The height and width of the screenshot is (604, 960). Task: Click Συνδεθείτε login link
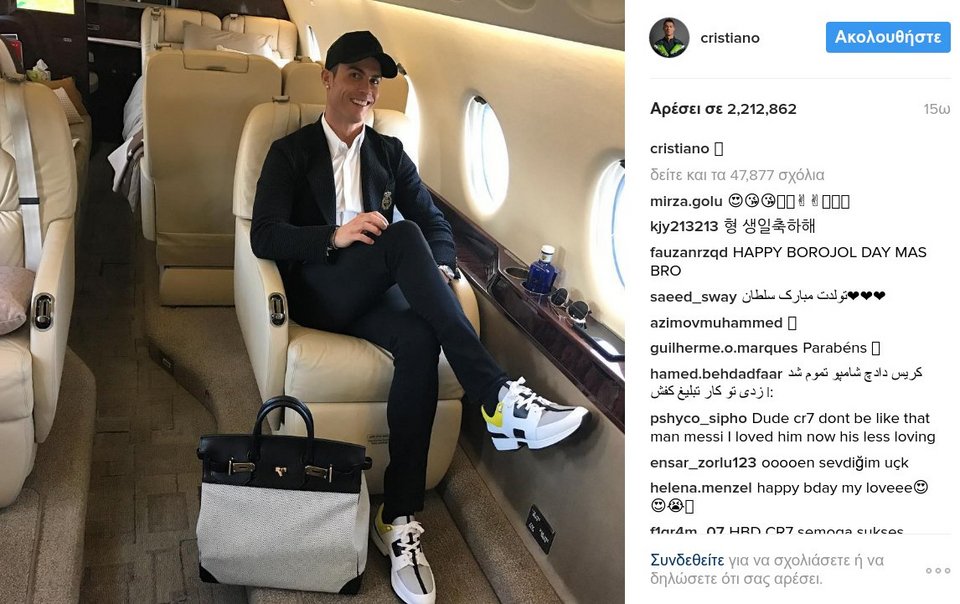coord(687,560)
